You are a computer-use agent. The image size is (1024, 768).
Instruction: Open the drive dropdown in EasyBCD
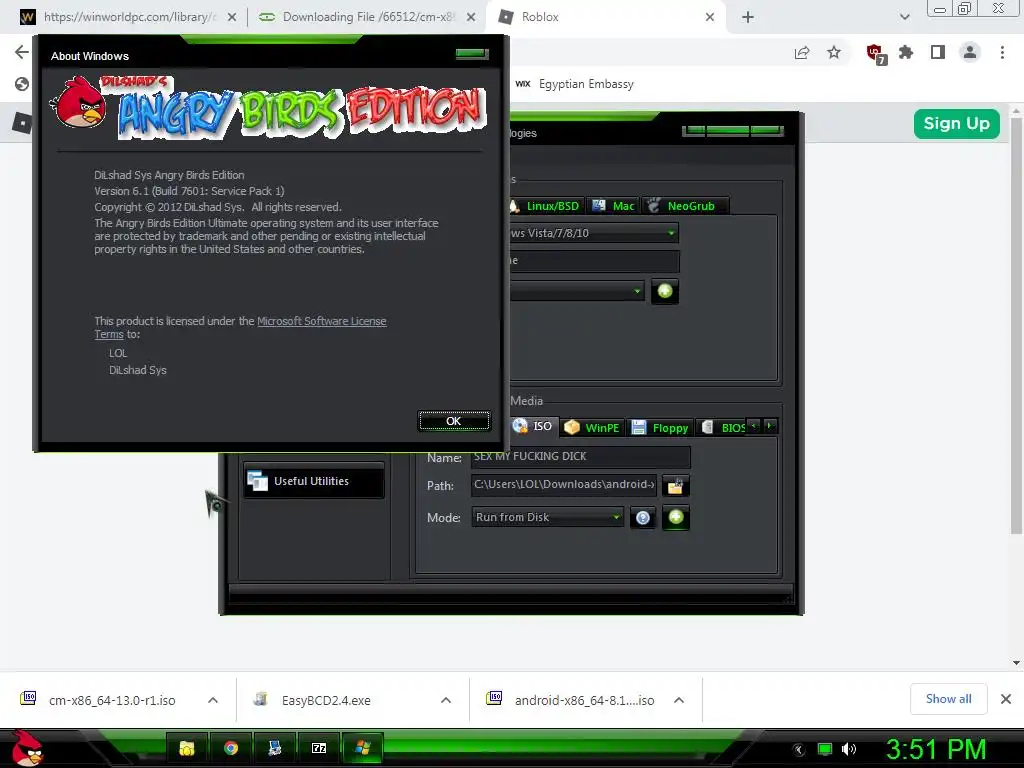pos(577,291)
